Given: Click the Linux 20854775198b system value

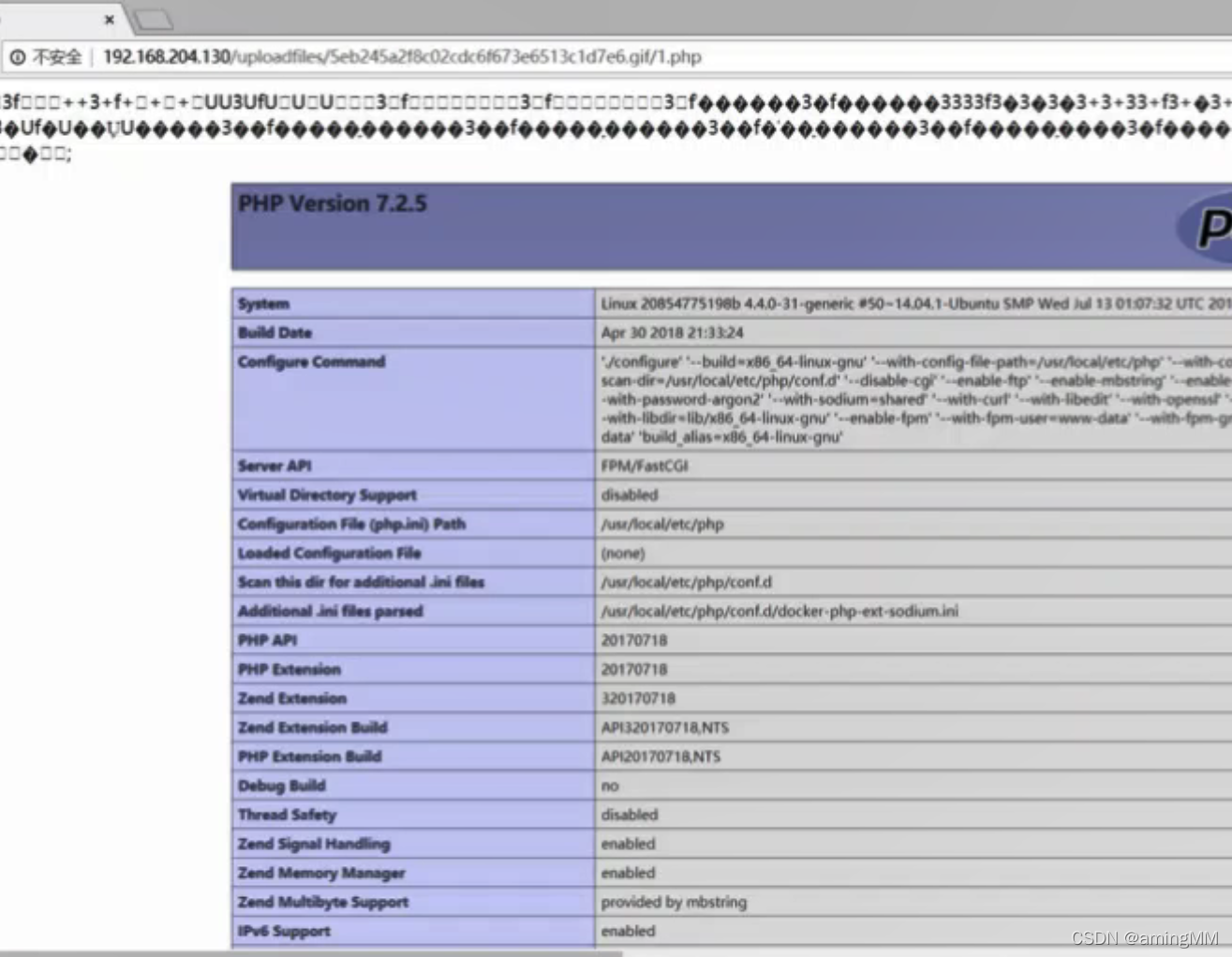Looking at the screenshot, I should [916, 303].
